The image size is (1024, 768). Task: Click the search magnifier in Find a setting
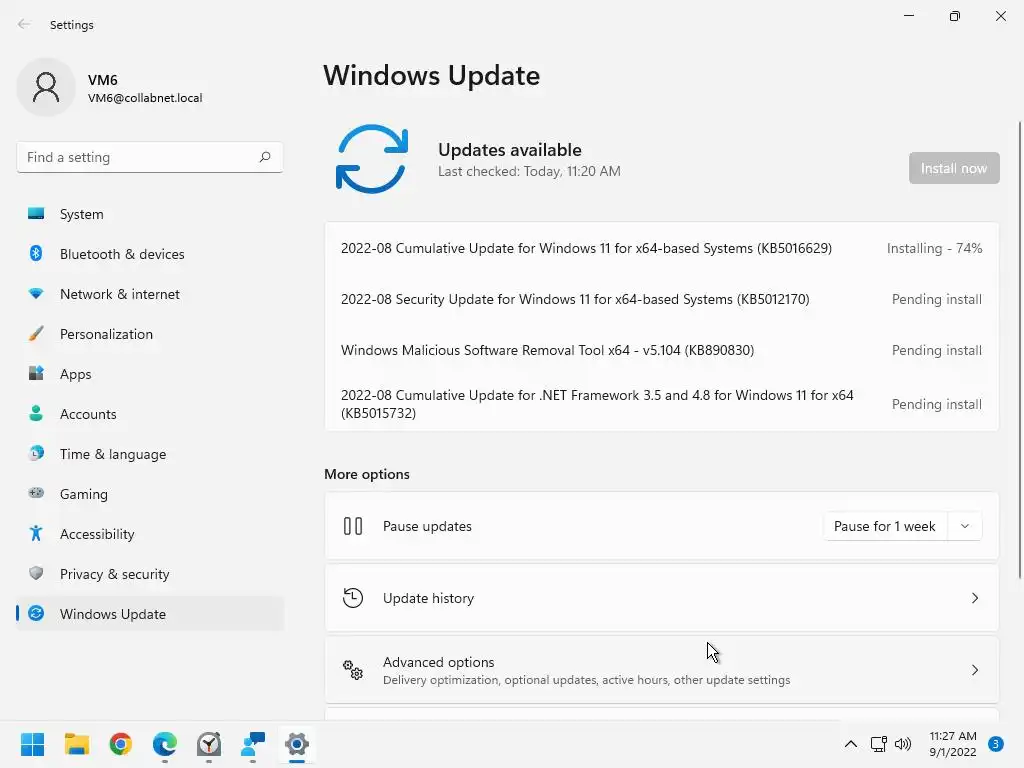point(264,157)
